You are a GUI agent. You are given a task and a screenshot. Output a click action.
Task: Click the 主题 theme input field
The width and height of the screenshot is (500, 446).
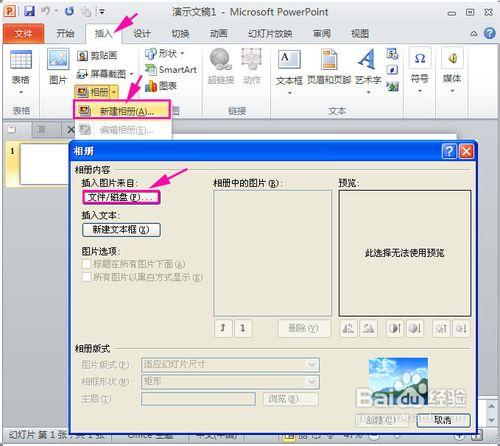198,399
